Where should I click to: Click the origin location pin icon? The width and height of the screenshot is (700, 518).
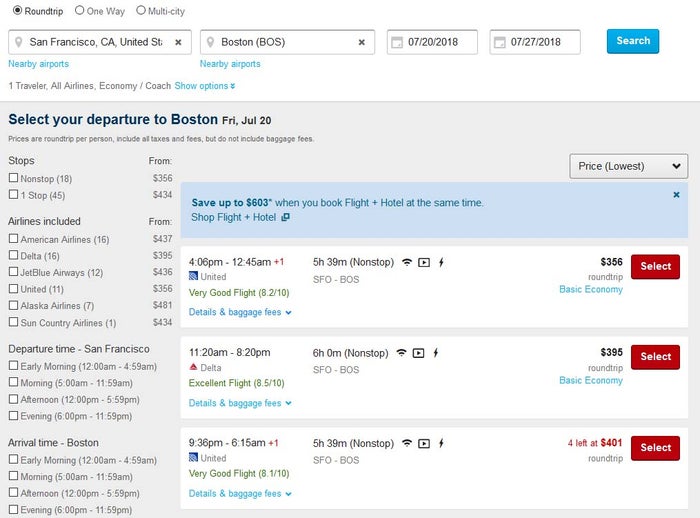click(19, 42)
